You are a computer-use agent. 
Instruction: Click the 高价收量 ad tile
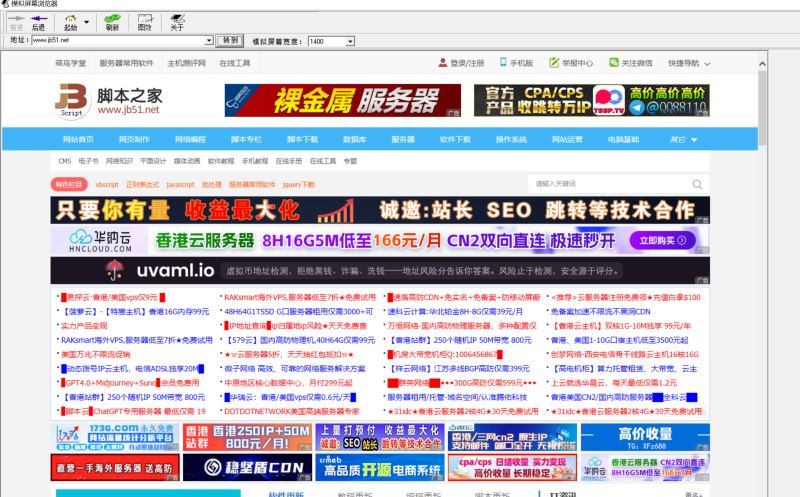tap(645, 437)
